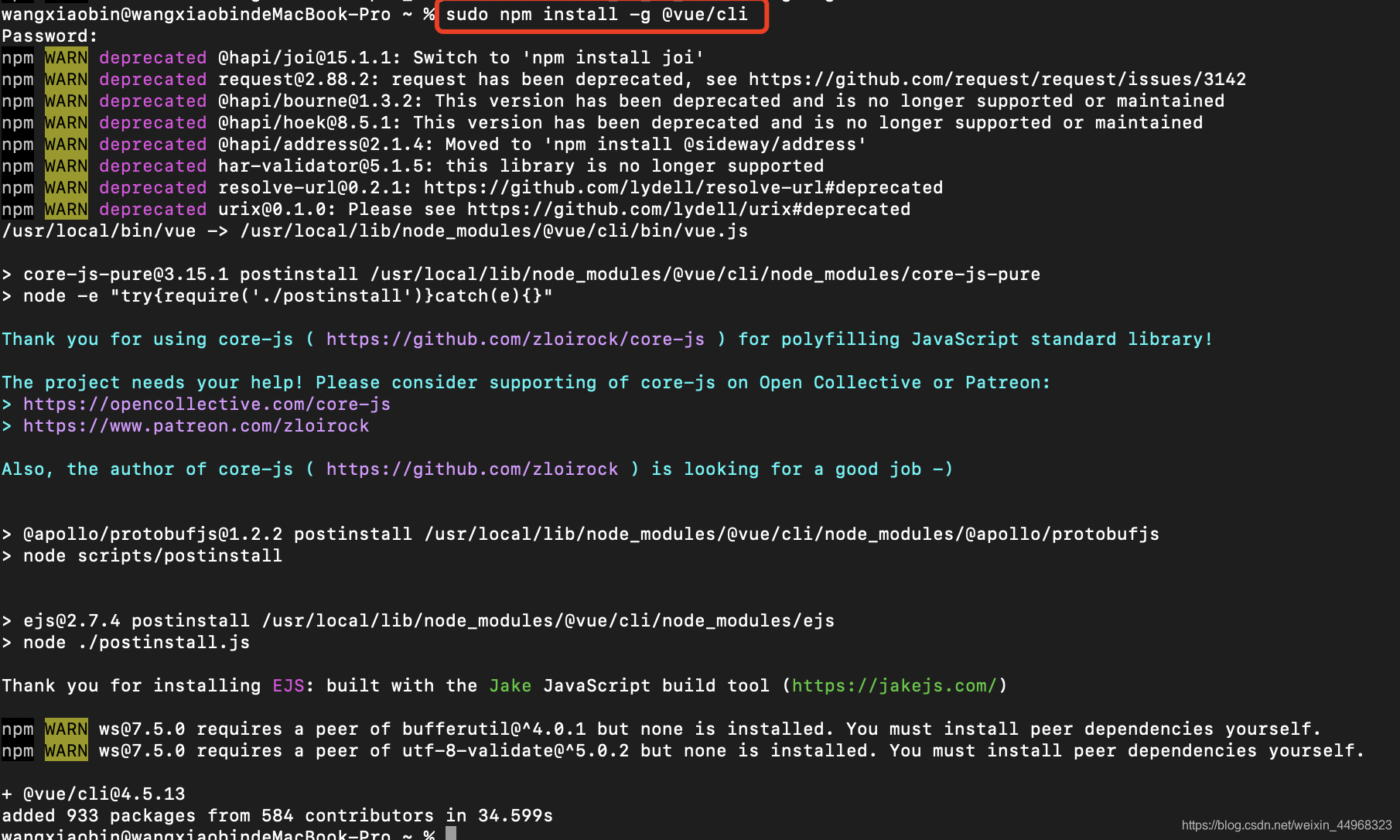
Task: Click the node -e try require postinstall line
Action: click(x=277, y=296)
